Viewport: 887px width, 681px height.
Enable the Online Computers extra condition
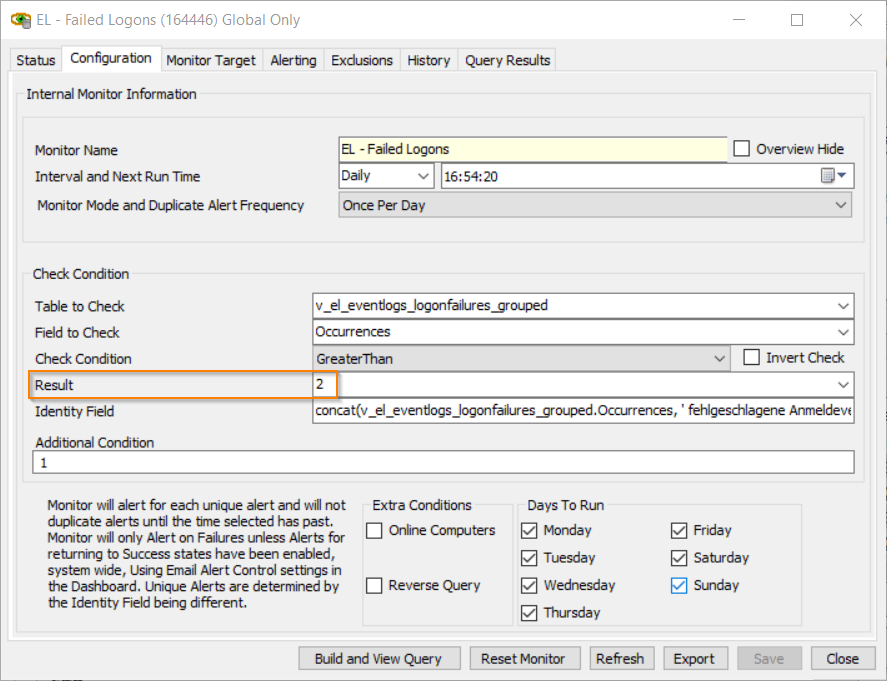click(x=375, y=531)
